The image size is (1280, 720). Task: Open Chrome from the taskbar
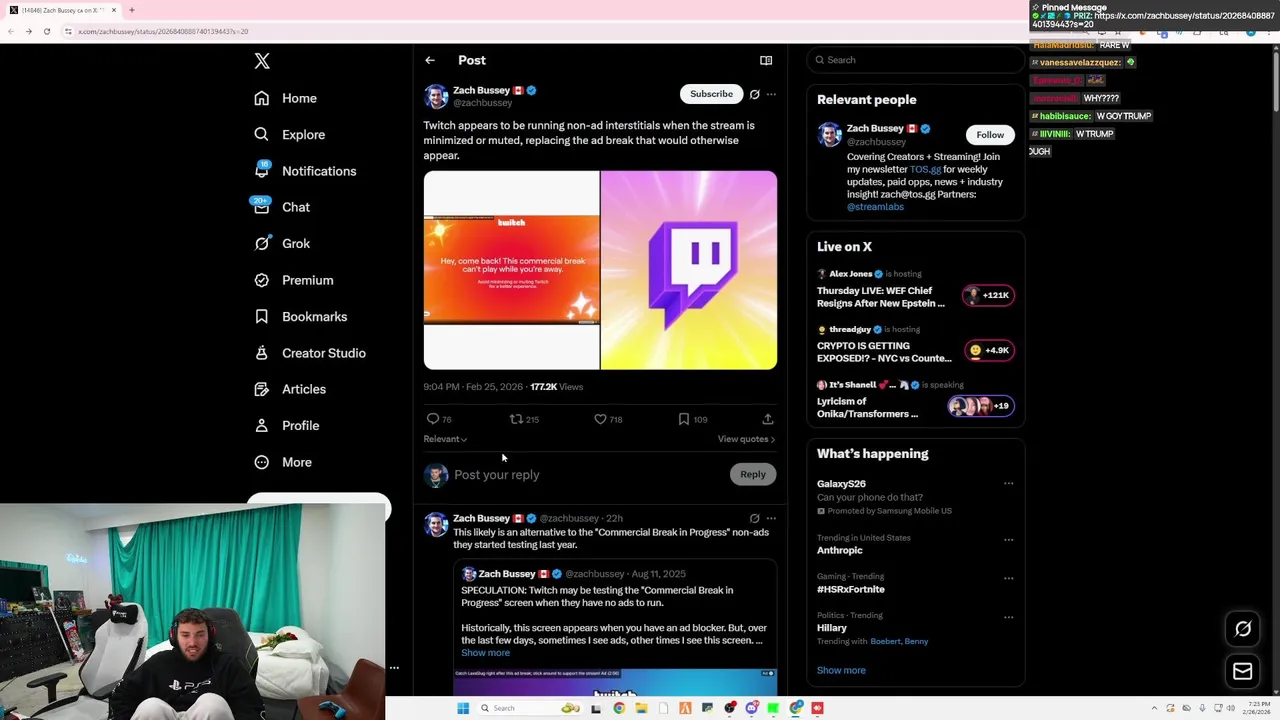tap(619, 708)
